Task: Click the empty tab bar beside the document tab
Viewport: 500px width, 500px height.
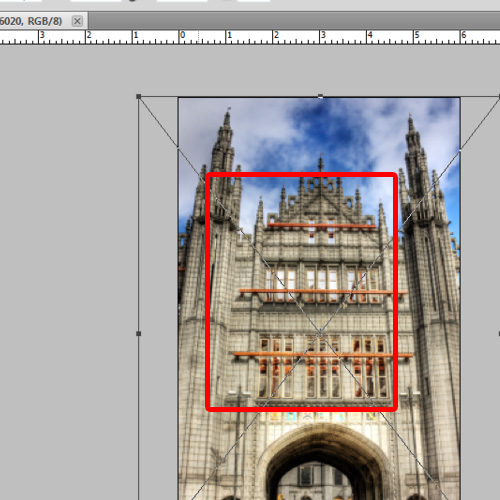Action: pyautogui.click(x=293, y=21)
